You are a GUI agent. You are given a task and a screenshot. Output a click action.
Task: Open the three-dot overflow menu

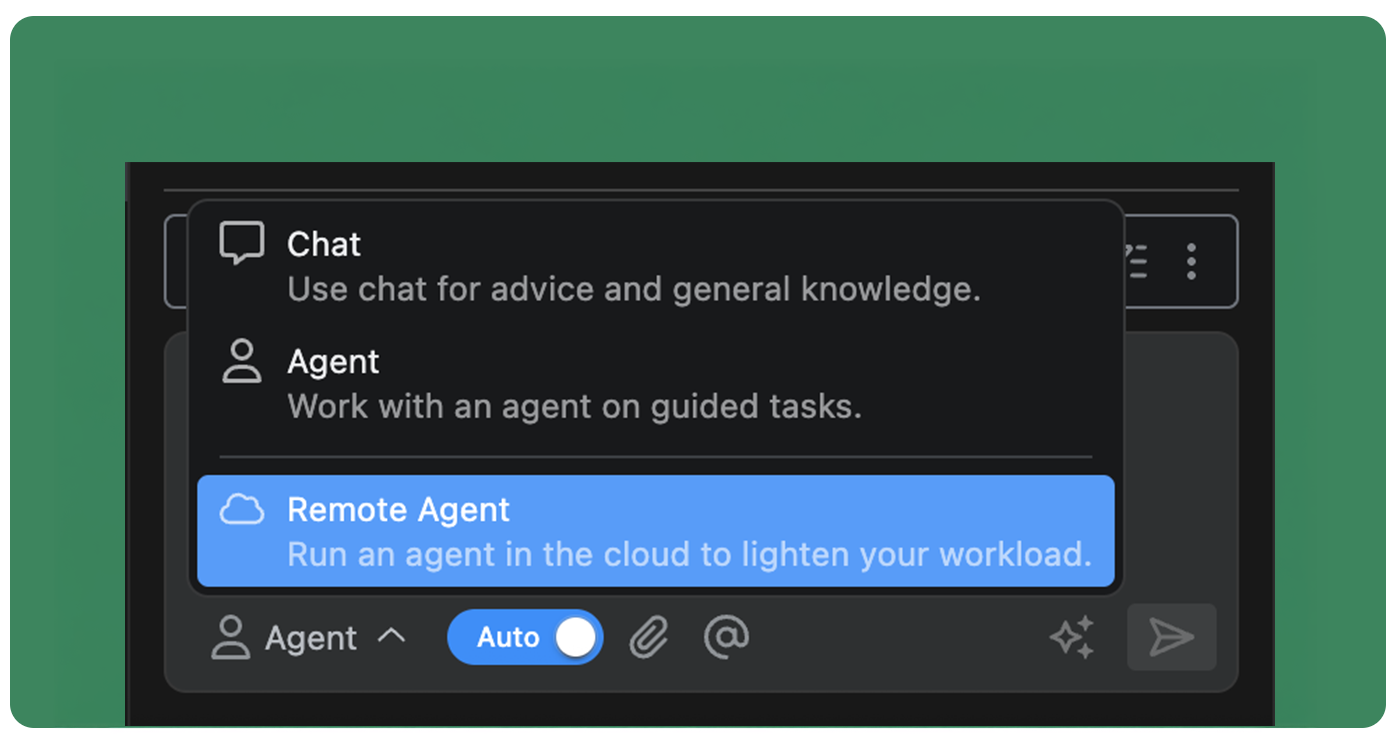point(1192,261)
